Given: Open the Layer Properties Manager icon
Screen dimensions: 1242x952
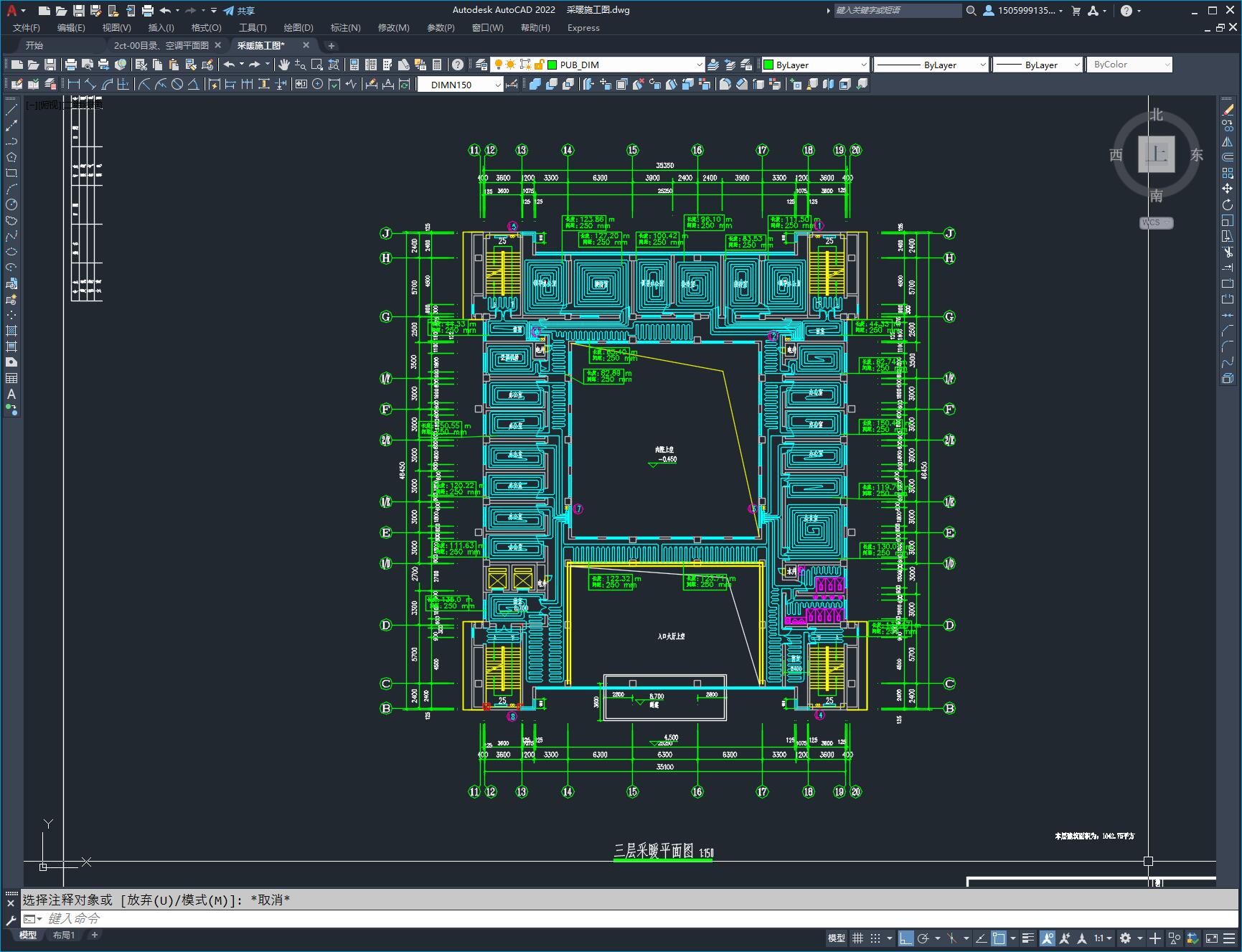Looking at the screenshot, I should (481, 65).
